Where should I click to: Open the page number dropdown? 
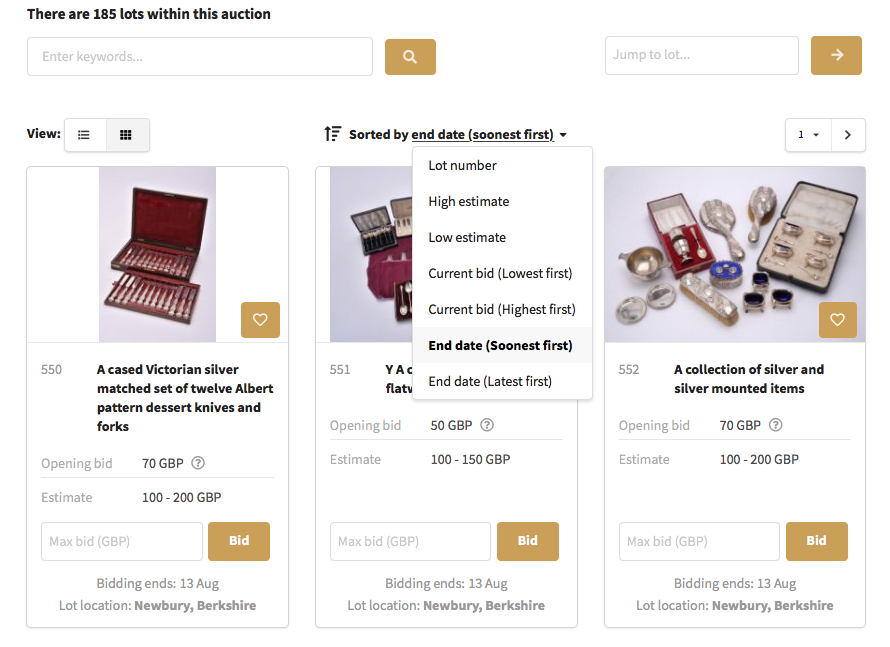(808, 135)
